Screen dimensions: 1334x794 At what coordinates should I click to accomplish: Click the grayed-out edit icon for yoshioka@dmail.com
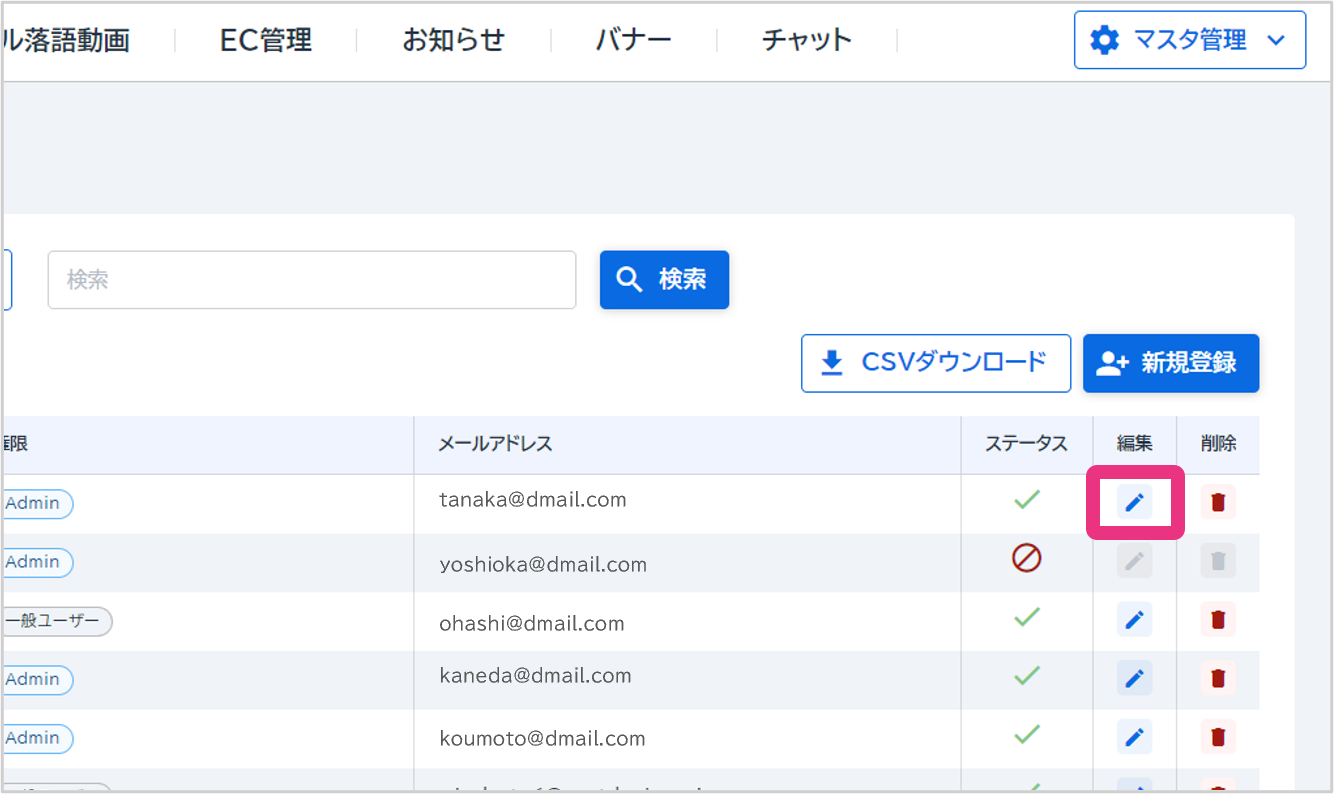[x=1134, y=561]
